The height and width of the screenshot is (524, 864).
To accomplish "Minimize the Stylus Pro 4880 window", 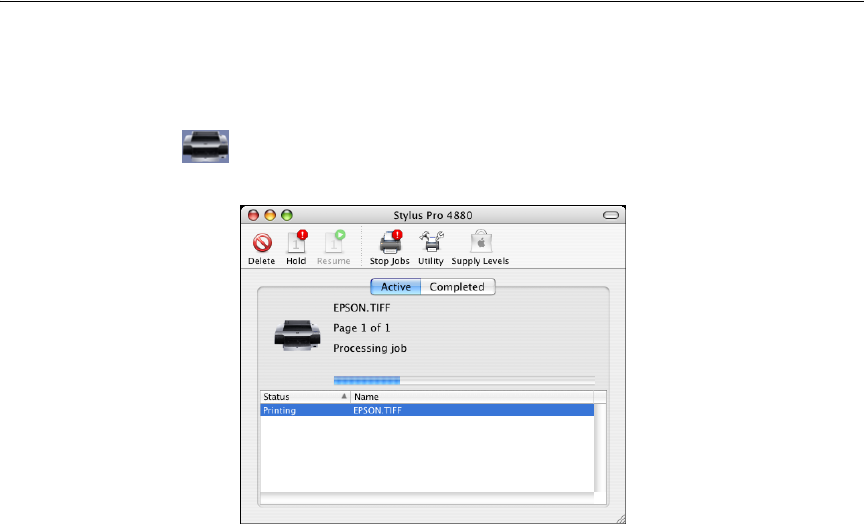I will [x=270, y=215].
